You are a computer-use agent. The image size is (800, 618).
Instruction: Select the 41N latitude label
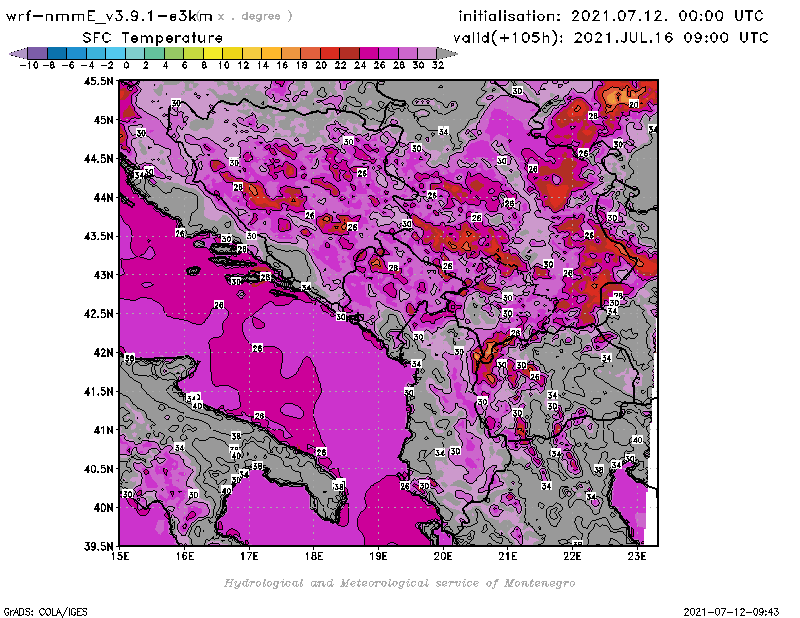pyautogui.click(x=104, y=430)
